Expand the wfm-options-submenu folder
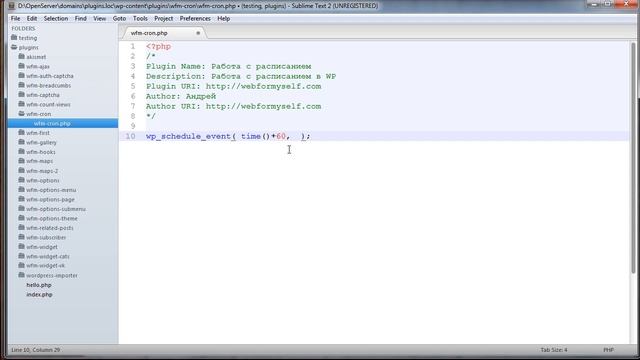Screen dimensions: 640x360 [x=22, y=209]
